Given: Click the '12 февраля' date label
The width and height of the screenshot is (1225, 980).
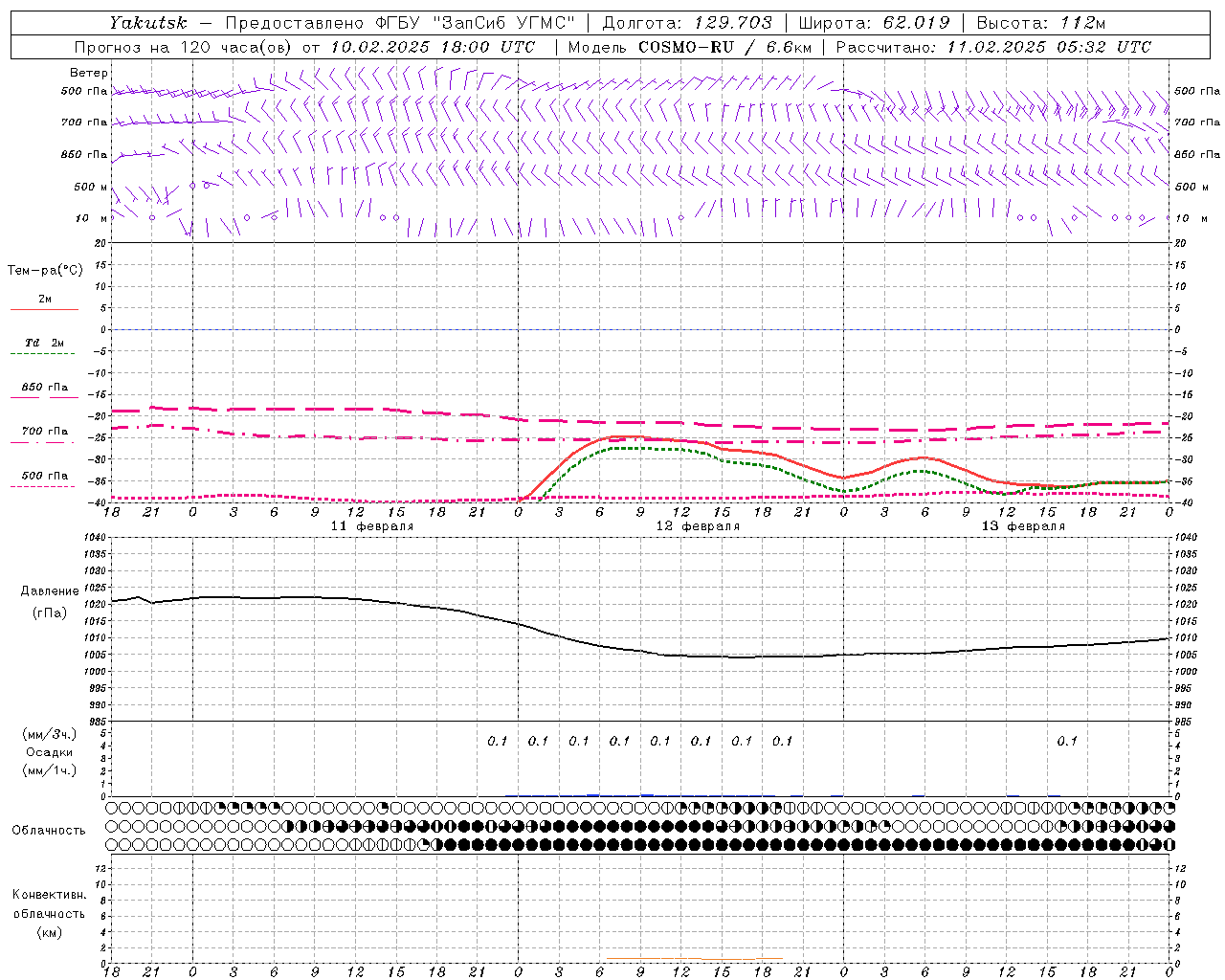Looking at the screenshot, I should click(x=698, y=526).
